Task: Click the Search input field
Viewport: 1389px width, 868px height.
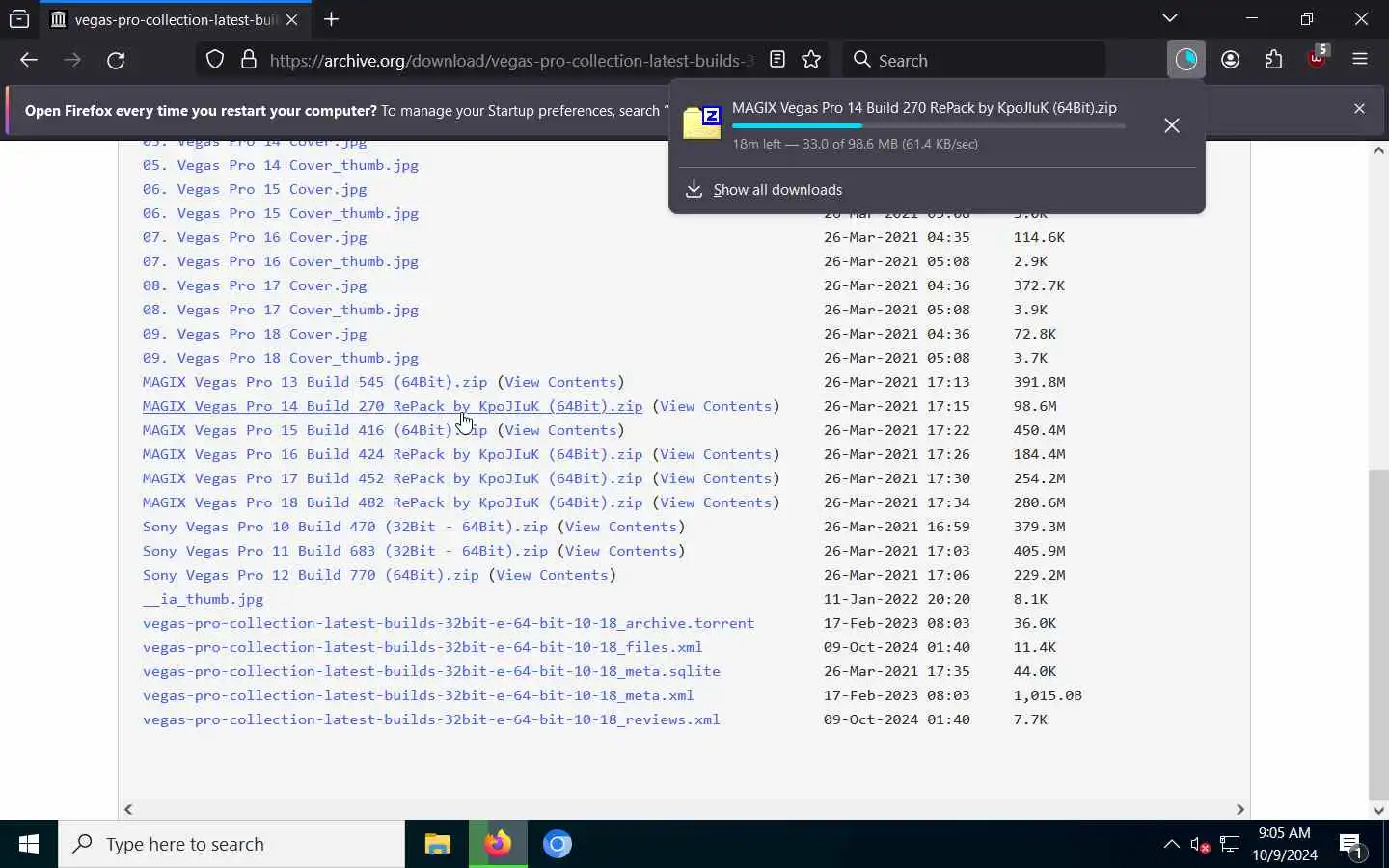Action: click(974, 60)
